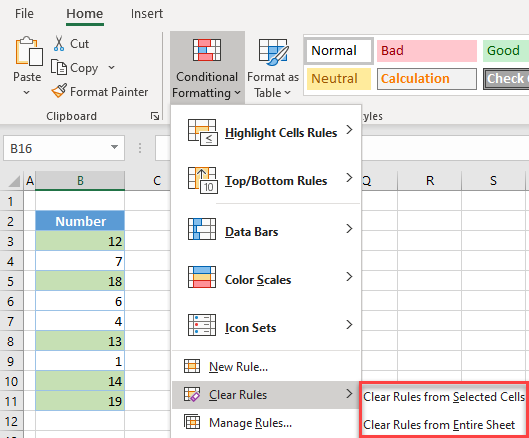Apply the Calculation cell style

[x=427, y=79]
